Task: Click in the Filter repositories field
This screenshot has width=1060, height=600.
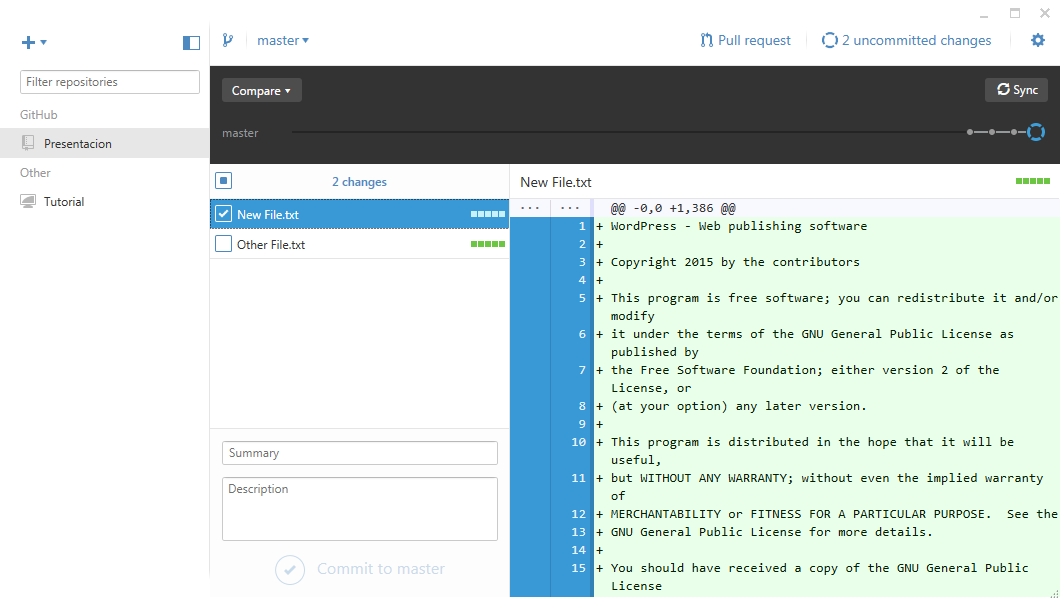Action: [110, 82]
